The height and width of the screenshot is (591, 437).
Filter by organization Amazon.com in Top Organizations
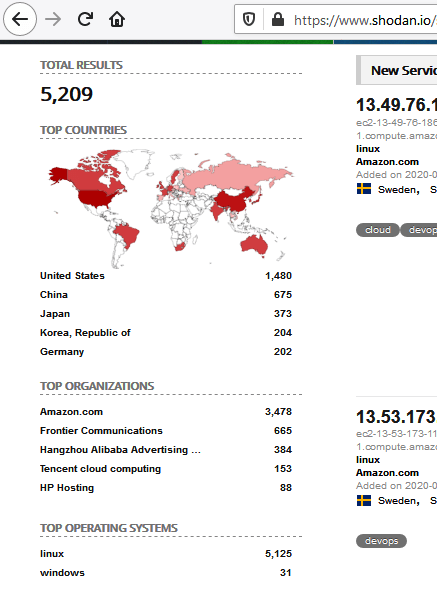(x=72, y=412)
